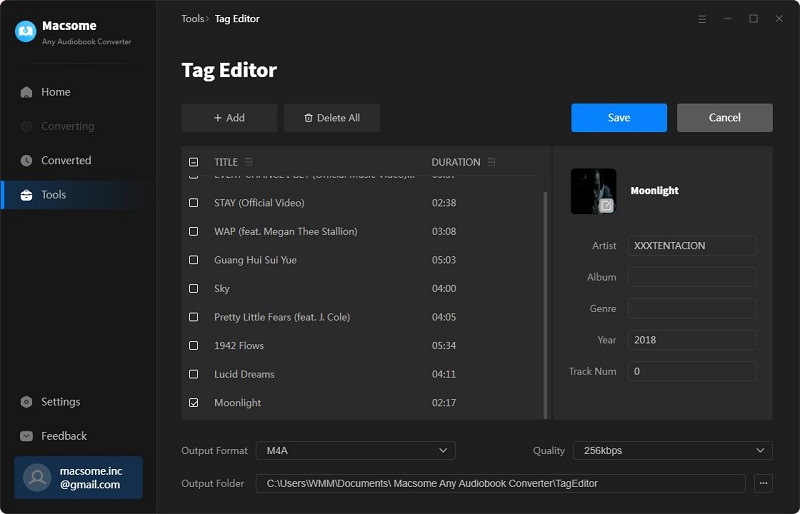Open the hamburger menu in title bar
The image size is (800, 514).
[702, 19]
